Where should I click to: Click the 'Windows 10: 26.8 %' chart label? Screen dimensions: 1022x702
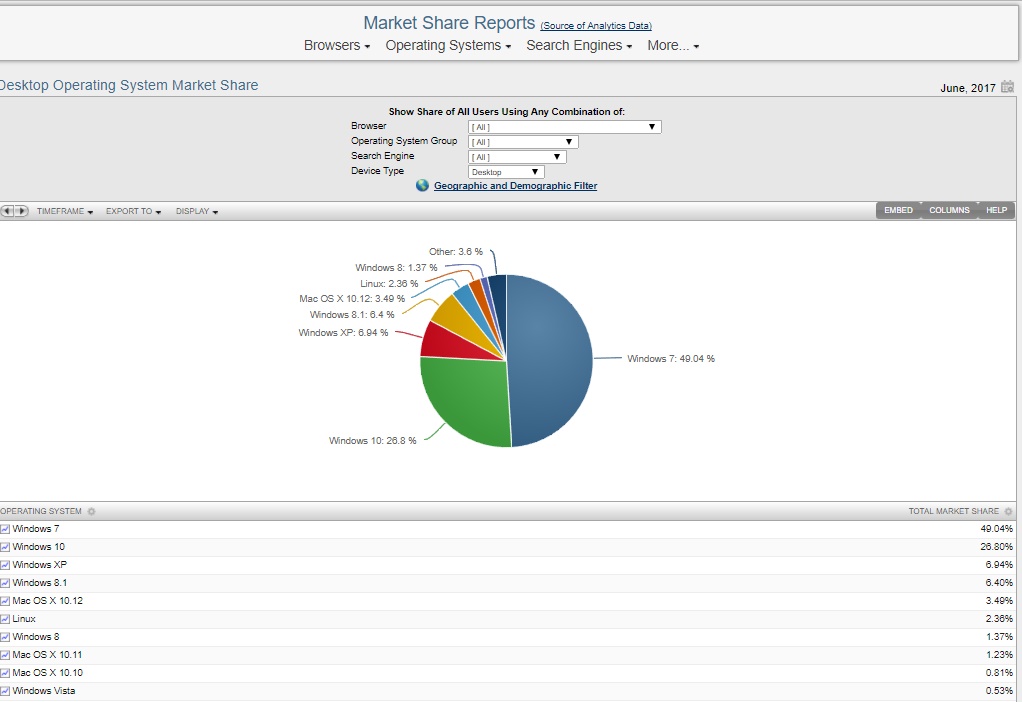point(372,441)
